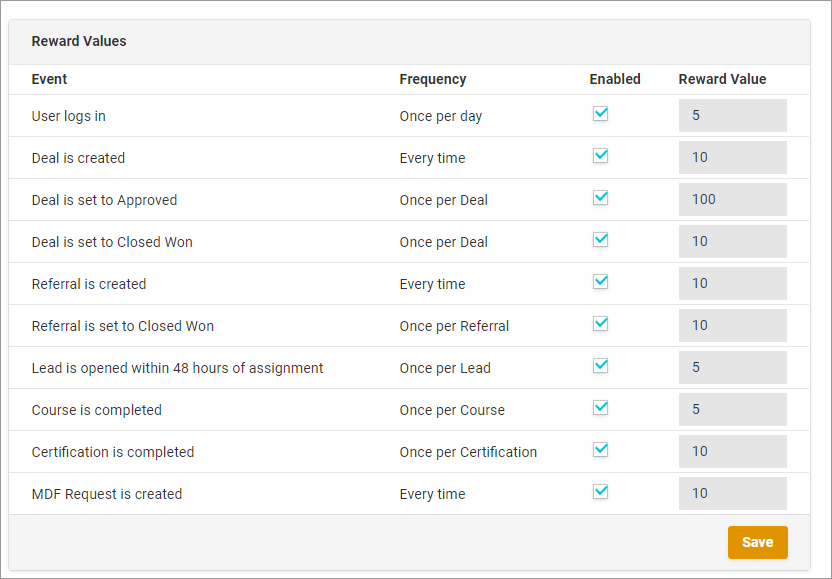Click the Reward Value column header
Viewport: 832px width, 579px height.
[x=722, y=79]
